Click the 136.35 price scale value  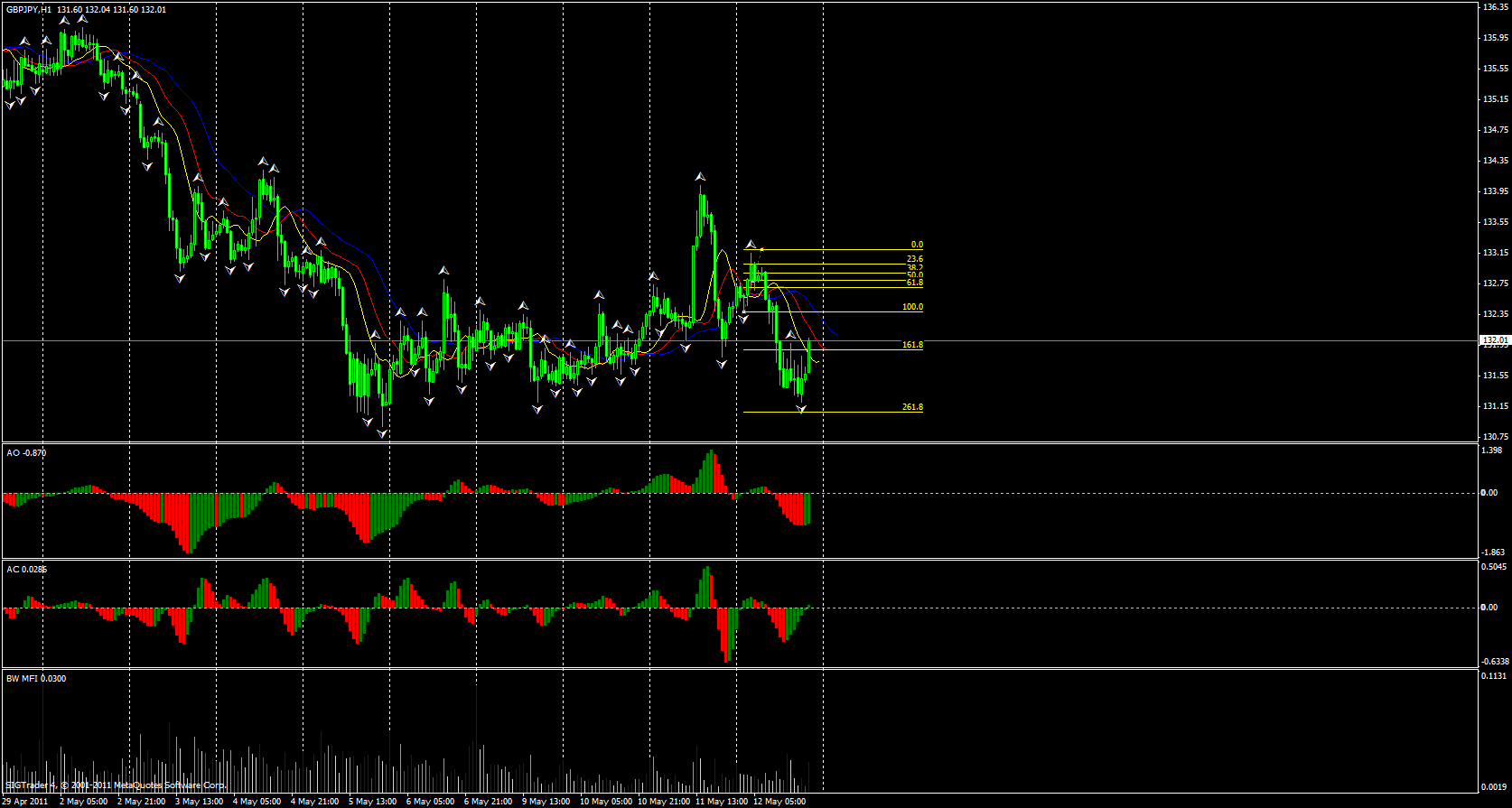coord(1496,7)
